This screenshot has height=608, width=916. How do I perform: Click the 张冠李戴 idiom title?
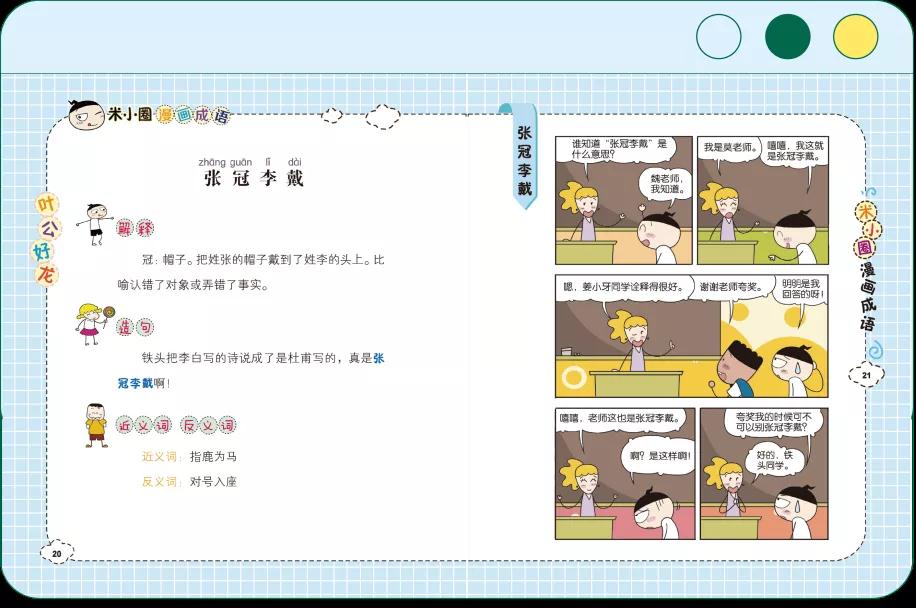pos(253,179)
